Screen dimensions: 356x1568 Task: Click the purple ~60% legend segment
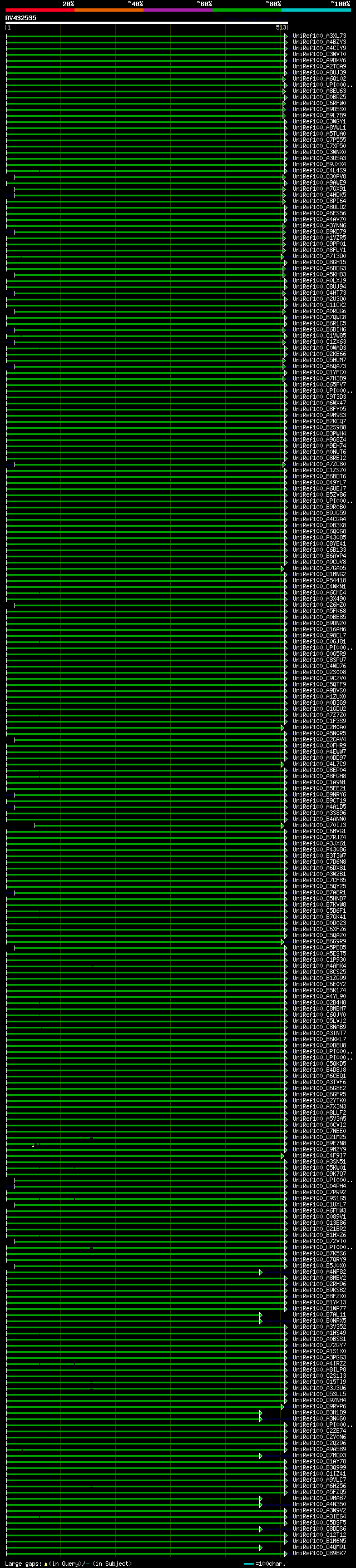coord(179,10)
